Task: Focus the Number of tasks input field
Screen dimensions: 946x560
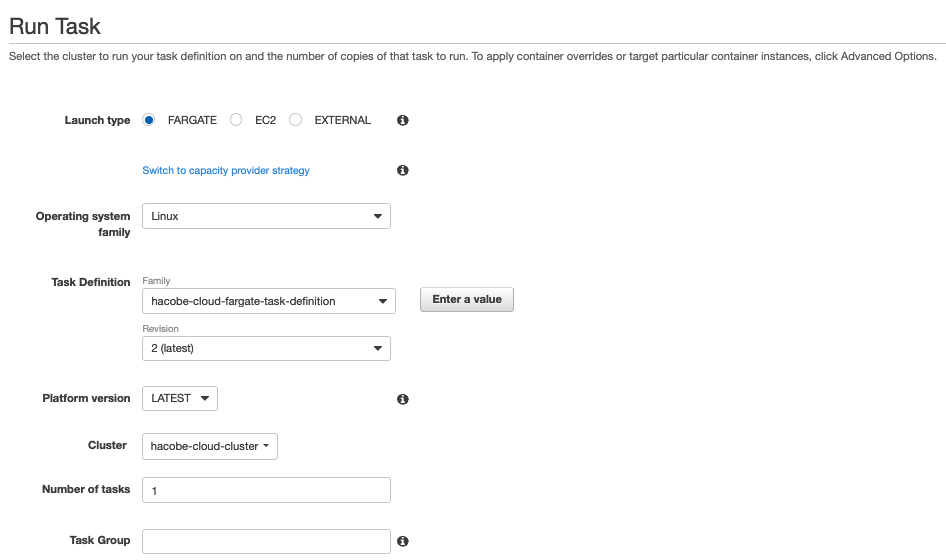Action: 266,490
